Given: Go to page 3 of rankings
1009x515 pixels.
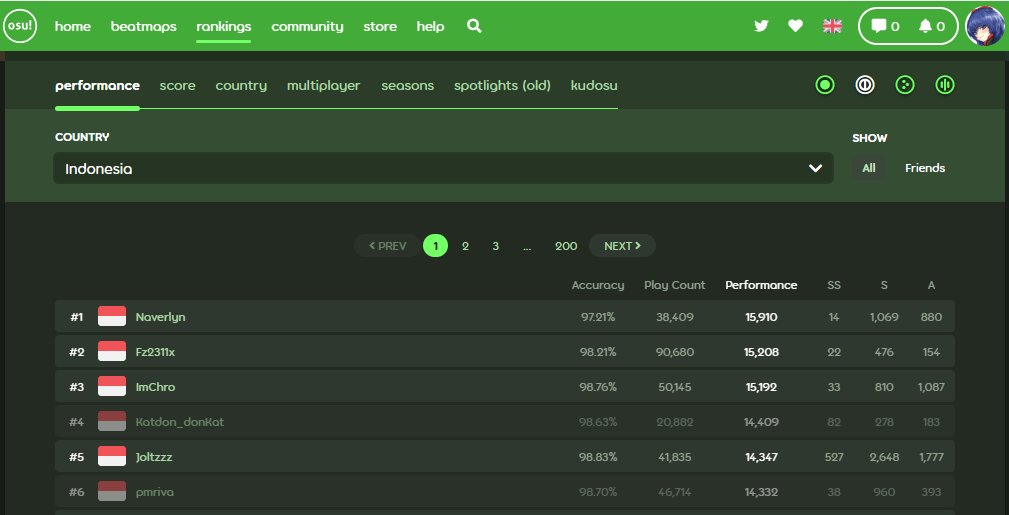Looking at the screenshot, I should (495, 246).
